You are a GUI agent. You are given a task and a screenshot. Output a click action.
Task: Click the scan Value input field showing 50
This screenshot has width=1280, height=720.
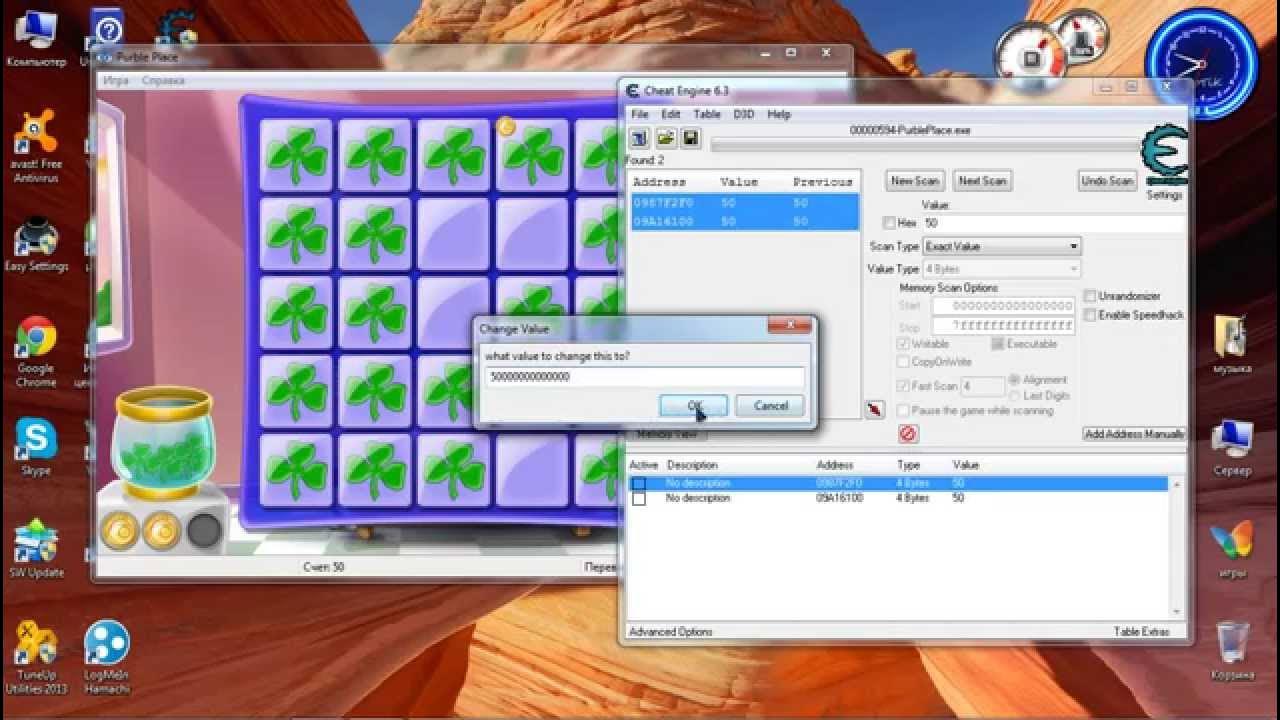click(1053, 223)
